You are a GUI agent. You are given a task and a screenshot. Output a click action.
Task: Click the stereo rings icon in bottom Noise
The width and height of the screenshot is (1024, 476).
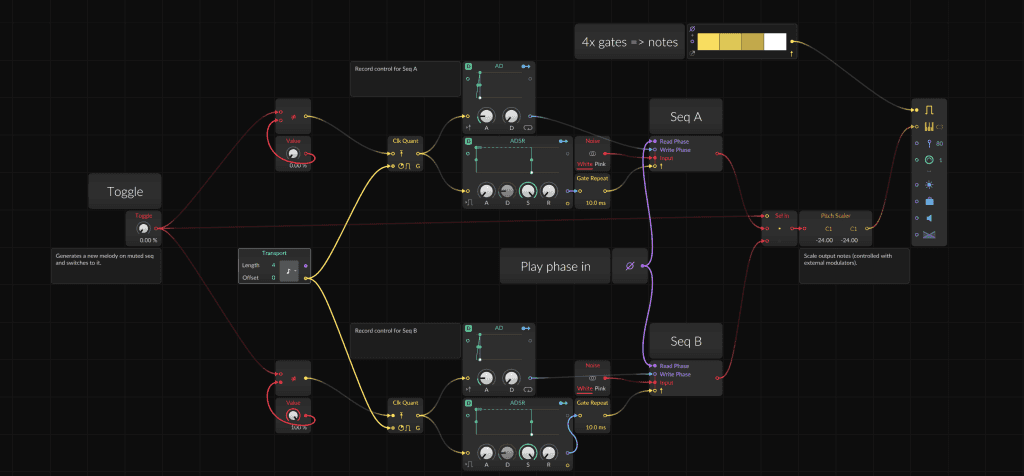[x=592, y=378]
